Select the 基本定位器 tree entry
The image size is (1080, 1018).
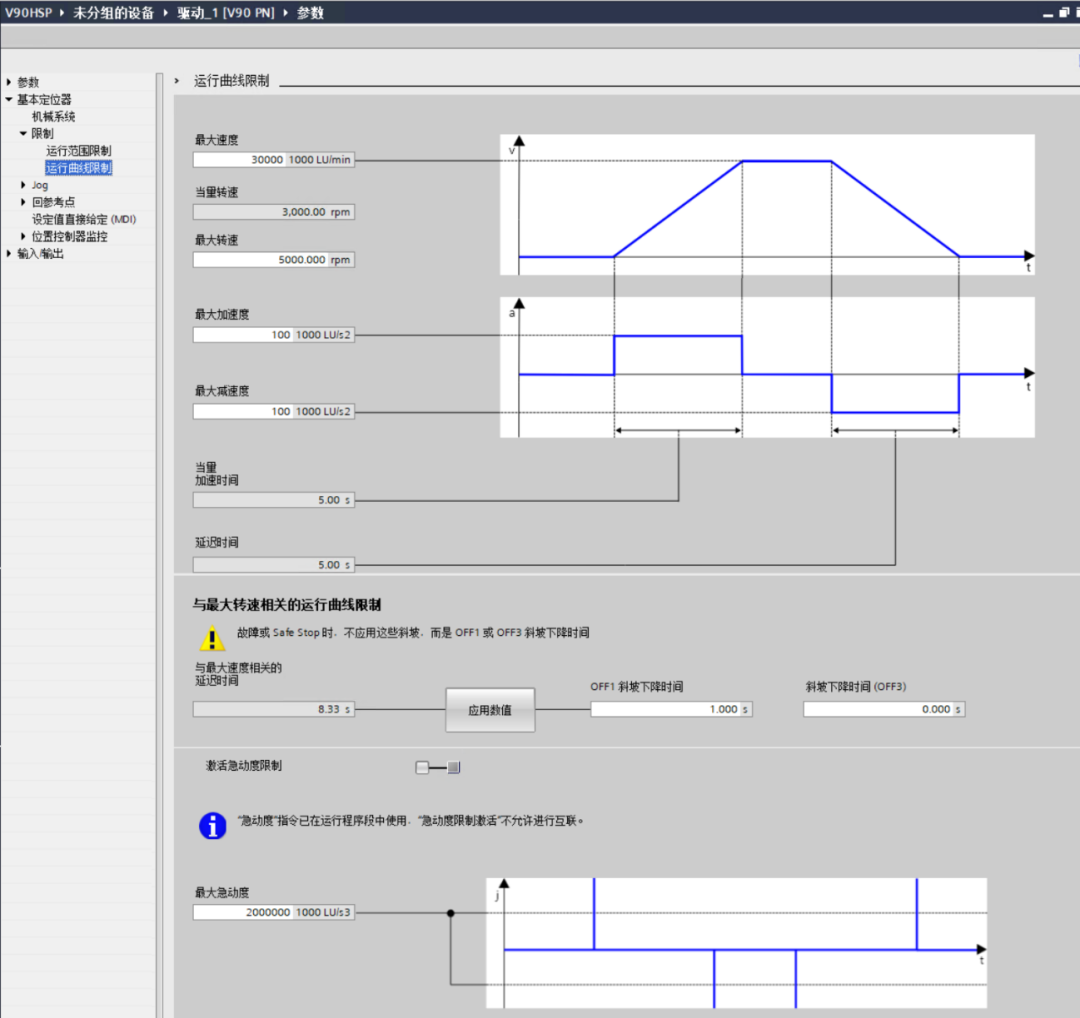point(44,99)
